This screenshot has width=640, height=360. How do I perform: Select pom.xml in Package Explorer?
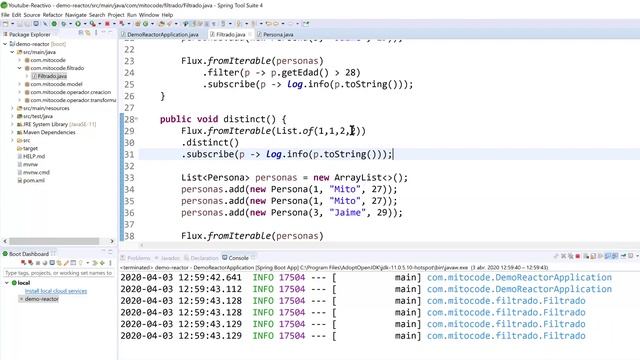pos(33,180)
